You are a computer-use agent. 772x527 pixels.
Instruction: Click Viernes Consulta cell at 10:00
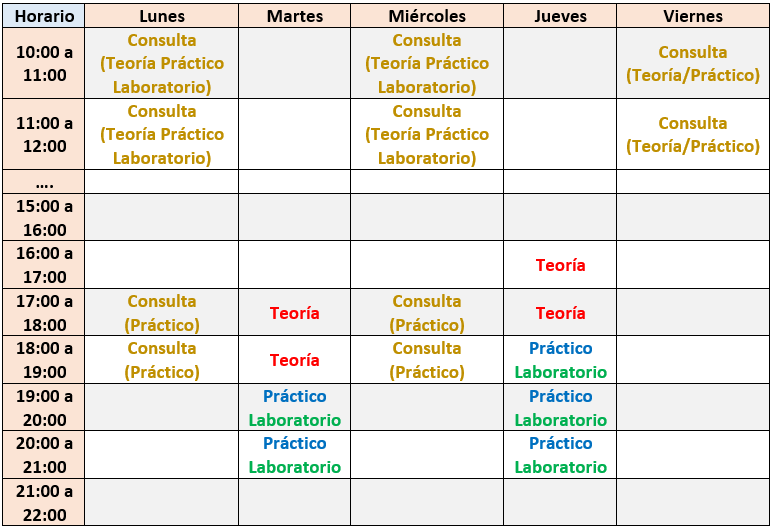692,63
